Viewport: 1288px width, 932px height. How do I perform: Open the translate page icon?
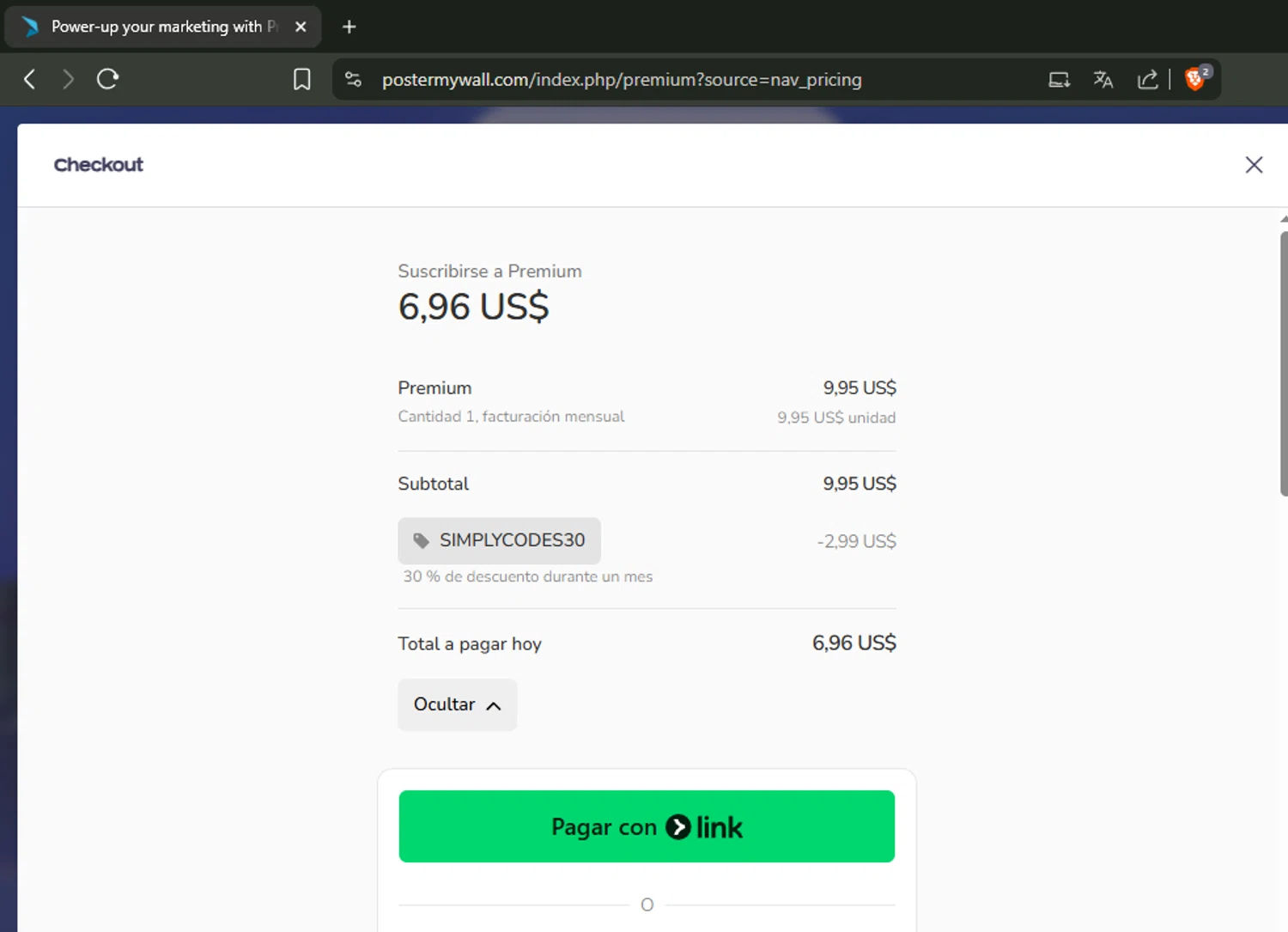(x=1103, y=80)
